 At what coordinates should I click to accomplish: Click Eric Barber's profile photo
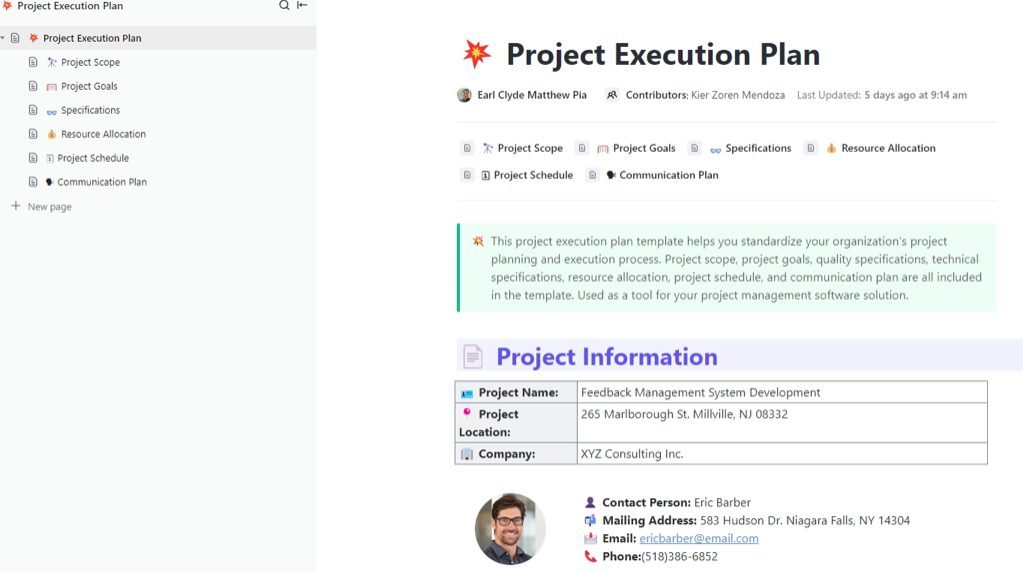[x=510, y=529]
